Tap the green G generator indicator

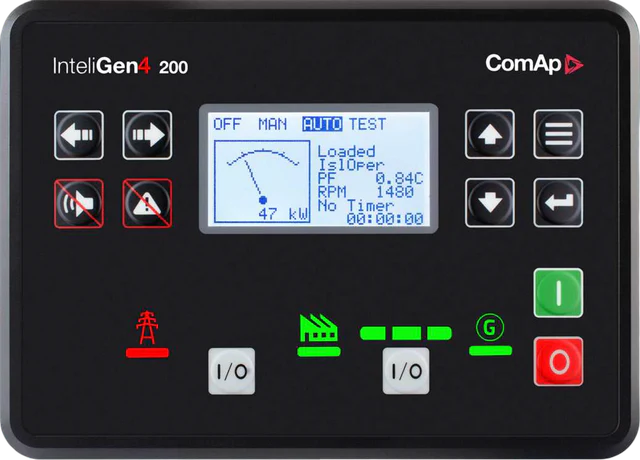490,327
